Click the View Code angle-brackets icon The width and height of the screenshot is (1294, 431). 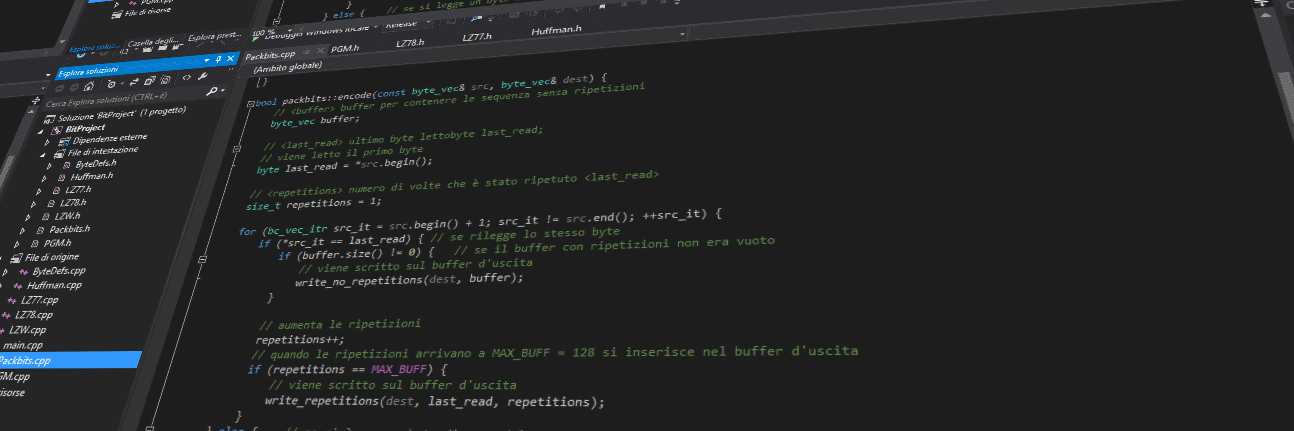tap(187, 77)
